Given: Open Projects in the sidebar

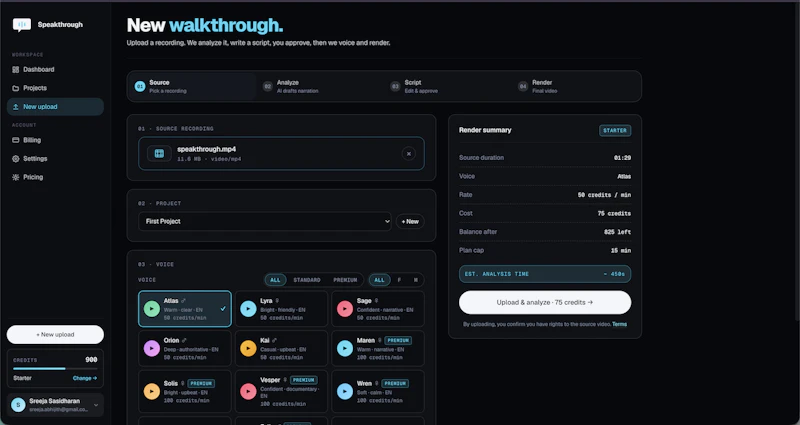Looking at the screenshot, I should [x=55, y=88].
